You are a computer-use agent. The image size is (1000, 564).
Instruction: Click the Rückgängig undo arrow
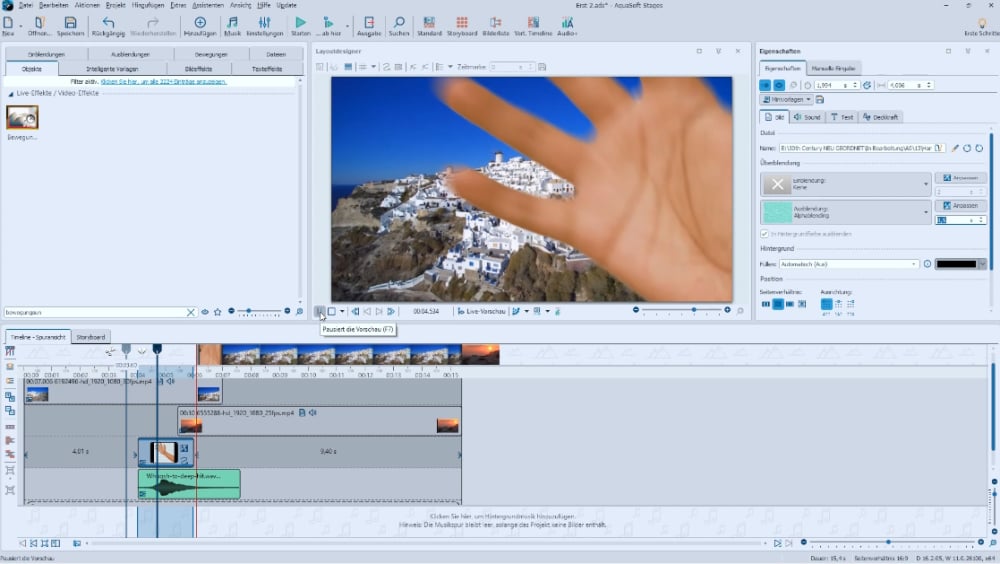click(107, 22)
